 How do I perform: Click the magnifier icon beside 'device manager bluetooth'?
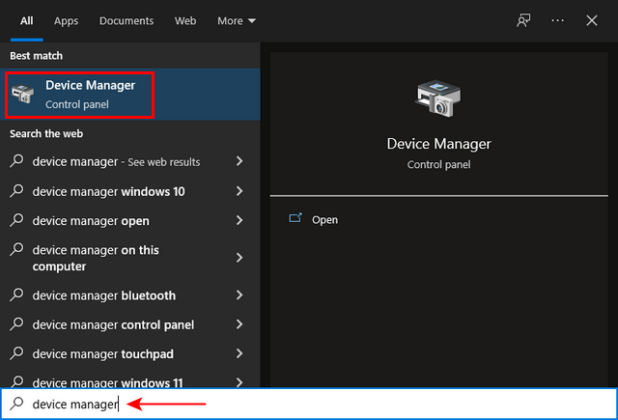click(18, 296)
